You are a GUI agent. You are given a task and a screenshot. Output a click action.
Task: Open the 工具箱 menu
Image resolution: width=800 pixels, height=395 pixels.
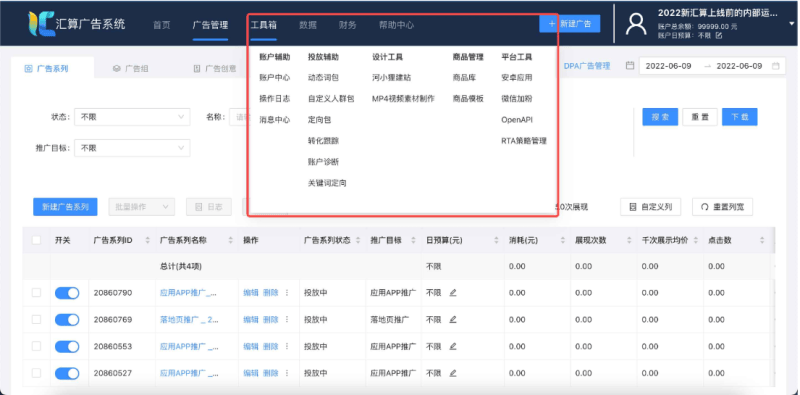pos(263,24)
